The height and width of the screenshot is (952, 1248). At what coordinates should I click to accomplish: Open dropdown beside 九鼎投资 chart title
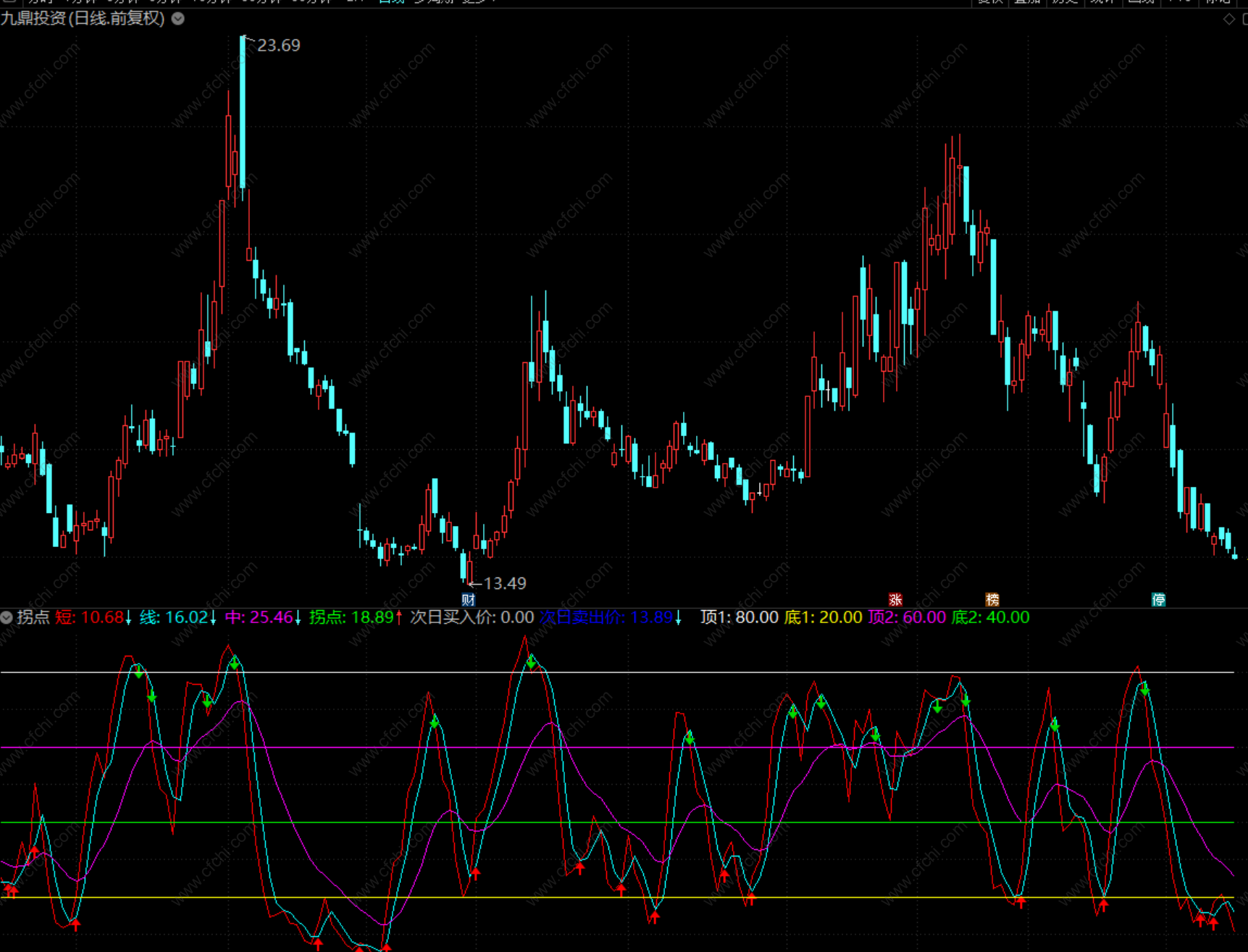tap(178, 19)
